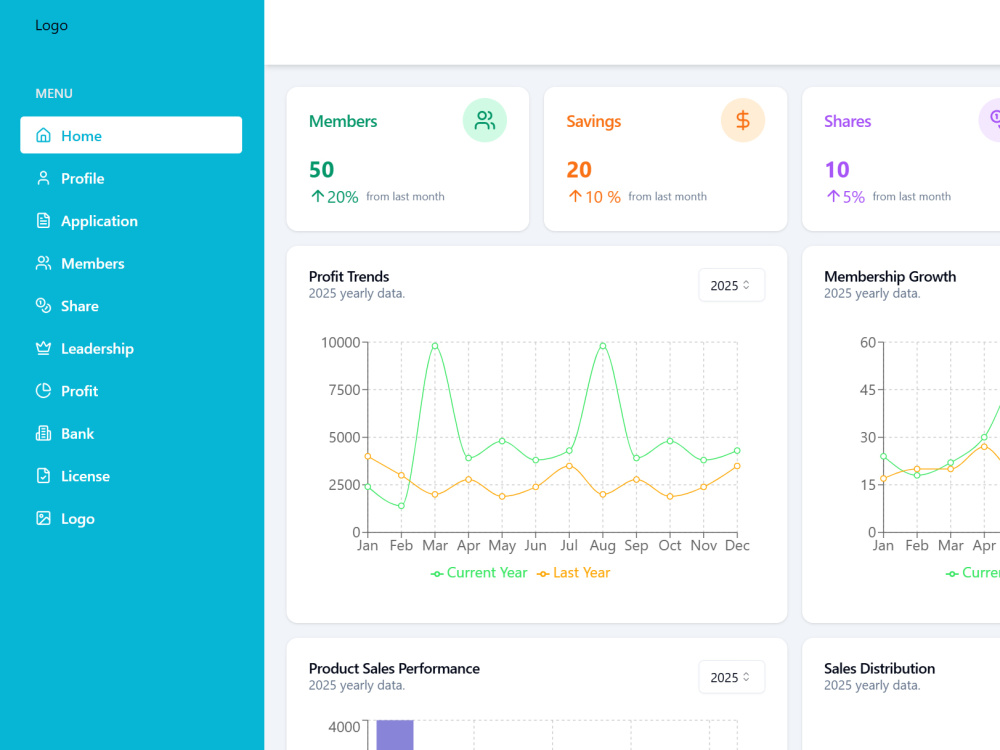
Task: Click the Members card title
Action: [343, 121]
